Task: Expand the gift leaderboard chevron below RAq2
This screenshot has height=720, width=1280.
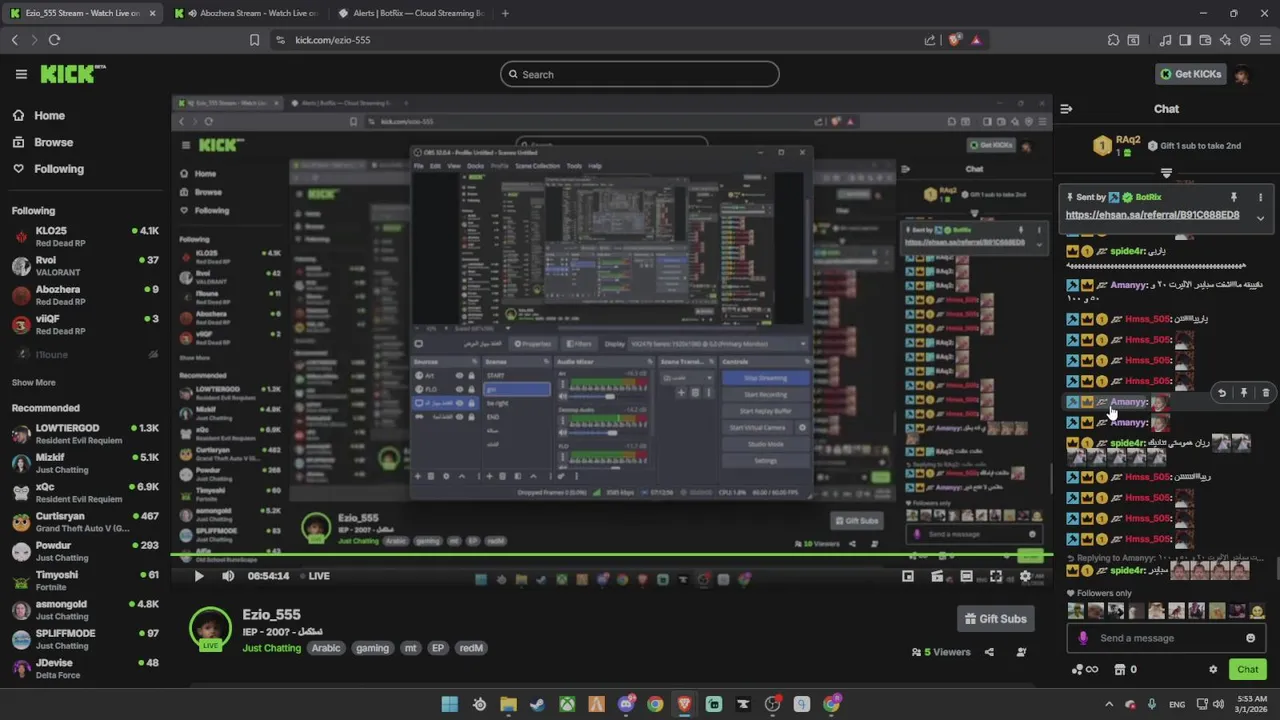Action: (x=1166, y=173)
